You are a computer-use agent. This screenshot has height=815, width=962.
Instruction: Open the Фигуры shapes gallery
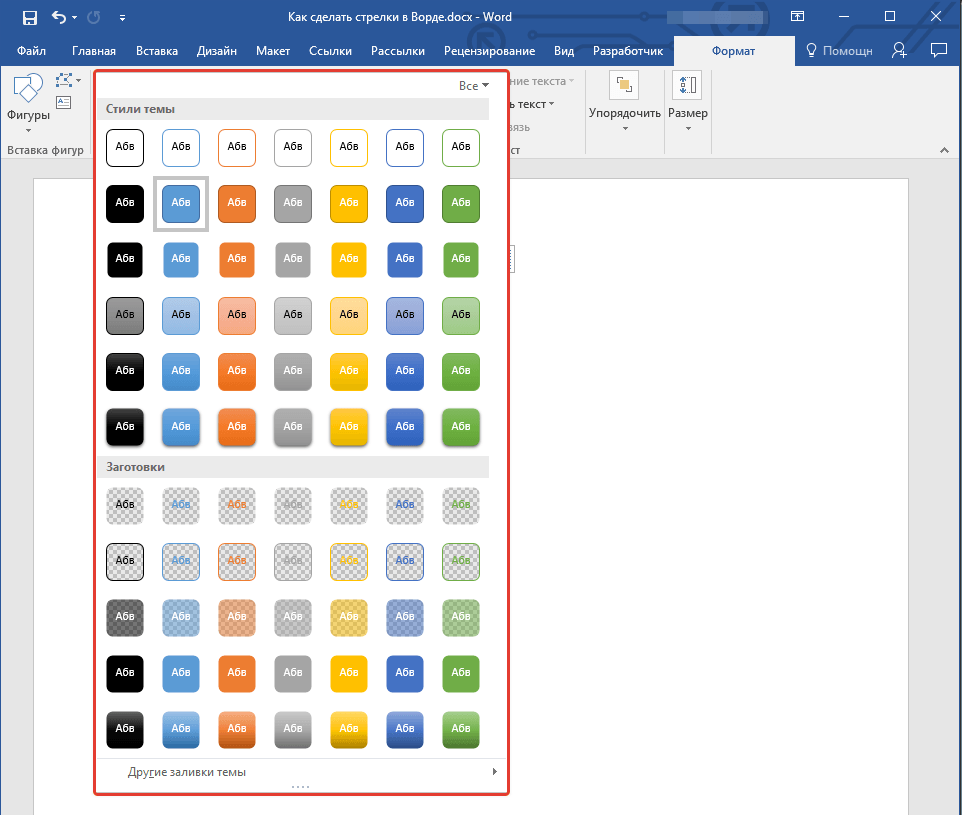click(28, 100)
